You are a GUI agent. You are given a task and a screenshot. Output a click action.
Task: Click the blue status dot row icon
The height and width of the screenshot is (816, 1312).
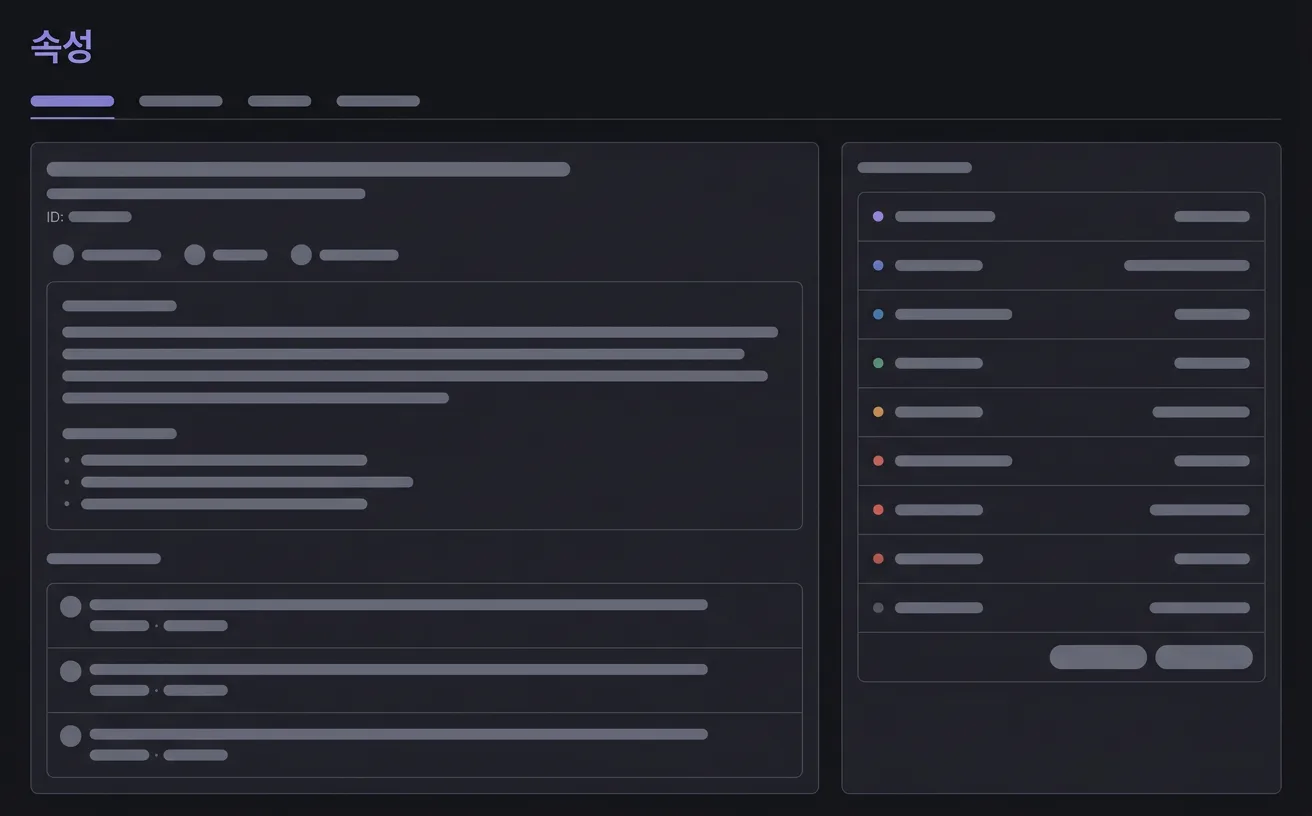coord(878,314)
